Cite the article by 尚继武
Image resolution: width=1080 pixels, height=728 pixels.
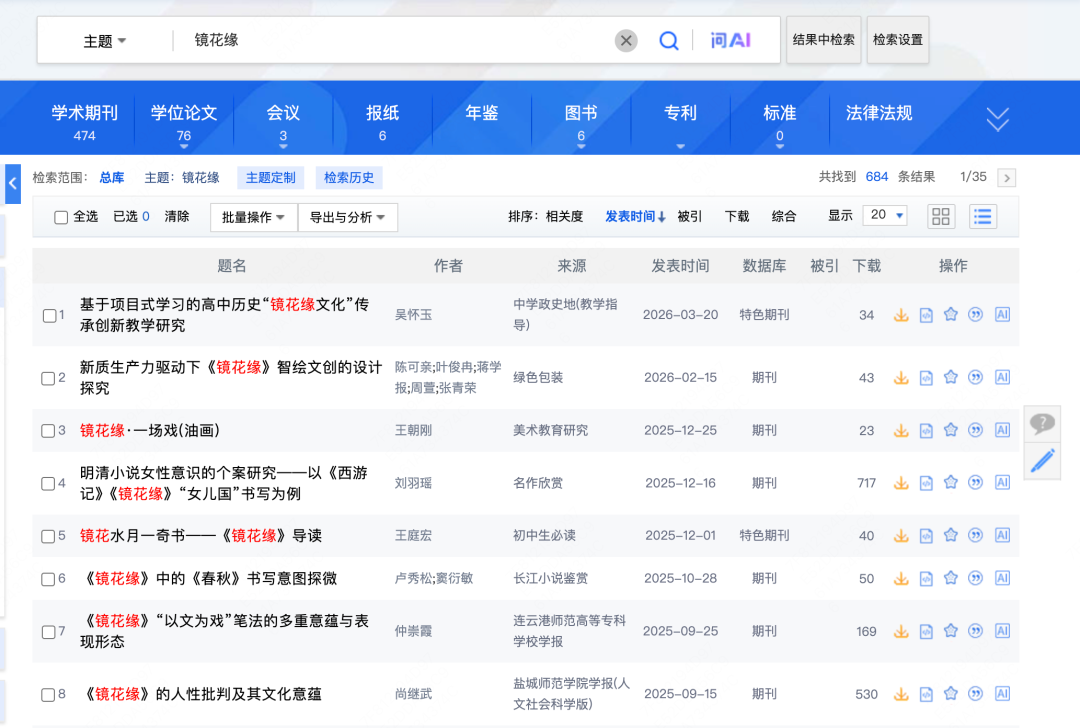pos(975,694)
